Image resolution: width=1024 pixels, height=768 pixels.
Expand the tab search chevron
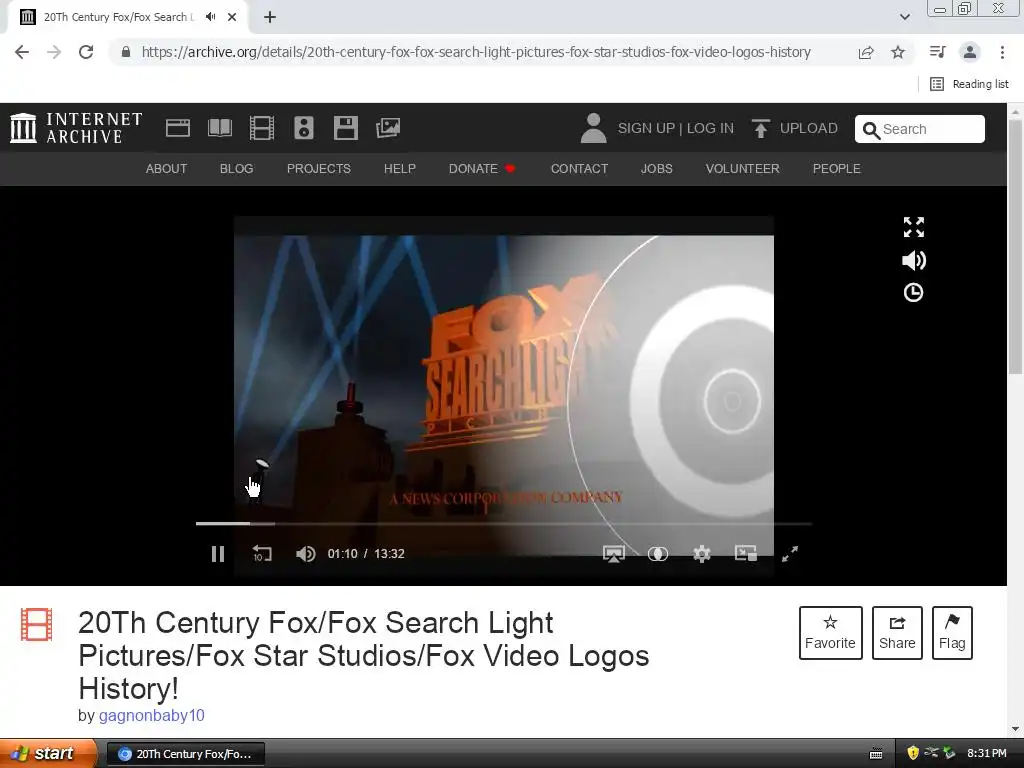point(904,17)
